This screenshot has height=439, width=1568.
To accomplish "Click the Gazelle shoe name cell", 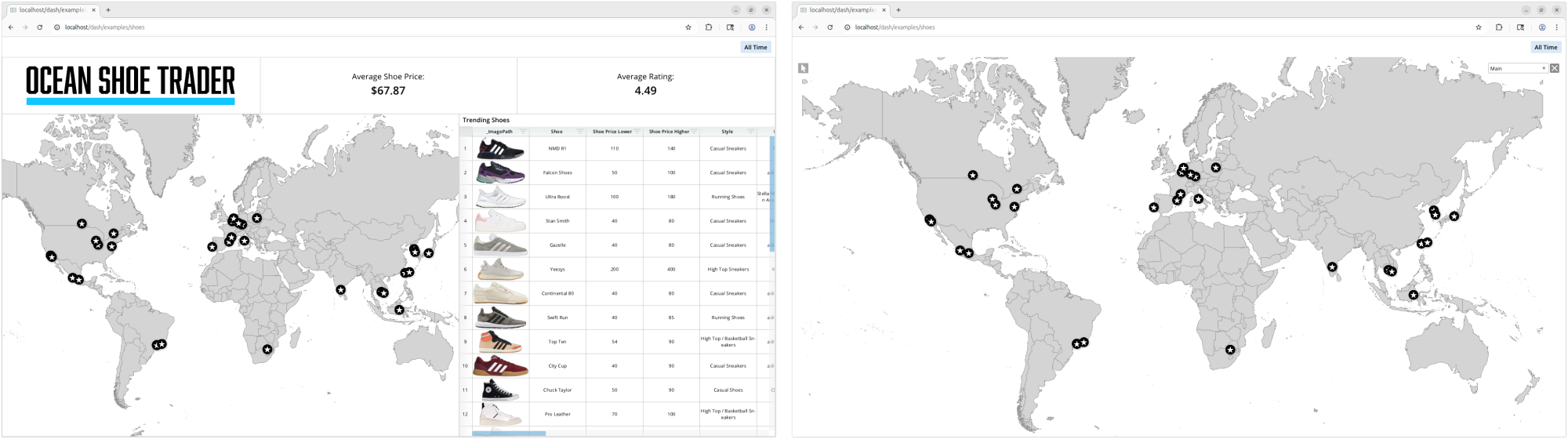I will pos(557,245).
